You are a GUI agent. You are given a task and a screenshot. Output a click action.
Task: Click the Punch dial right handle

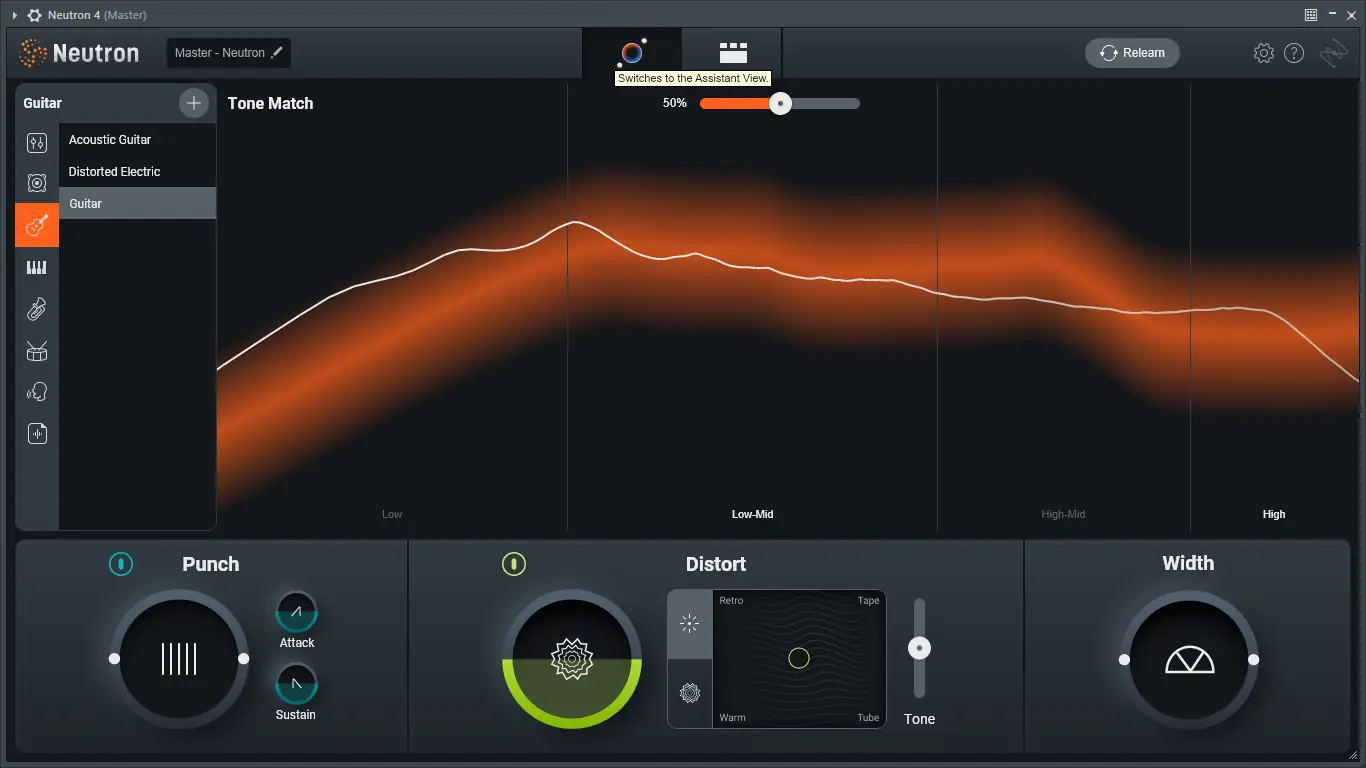[x=243, y=658]
